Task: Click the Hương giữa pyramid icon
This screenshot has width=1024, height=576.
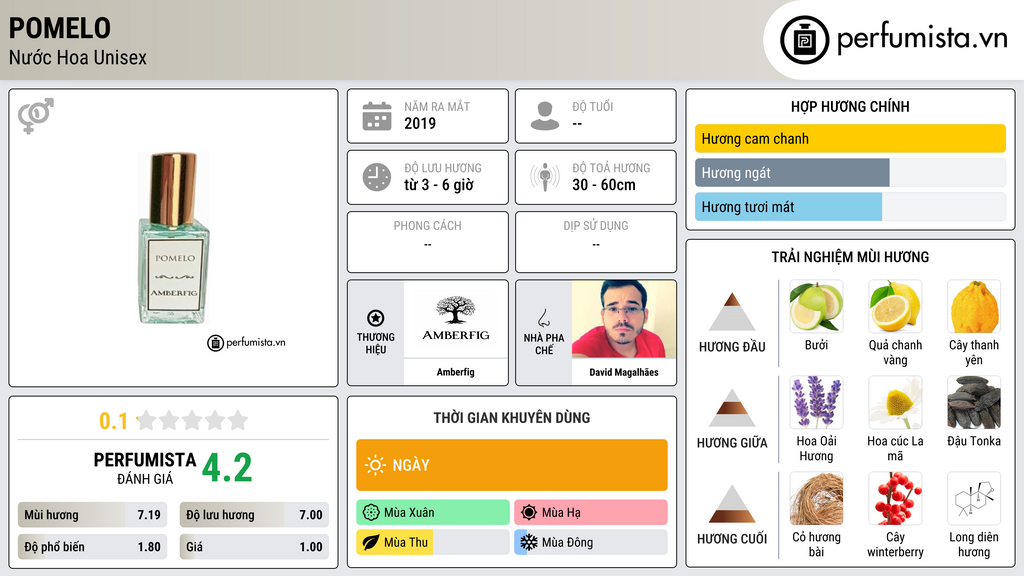Action: tap(732, 408)
